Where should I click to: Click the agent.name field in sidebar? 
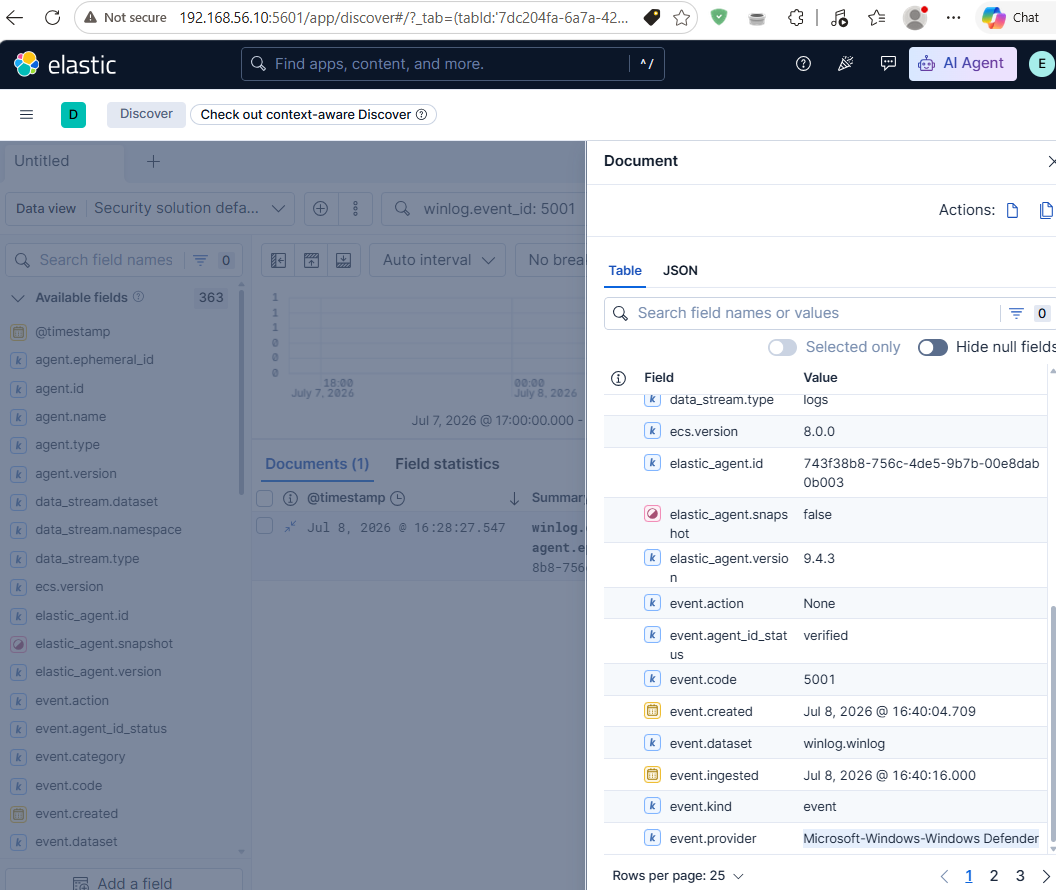point(71,417)
